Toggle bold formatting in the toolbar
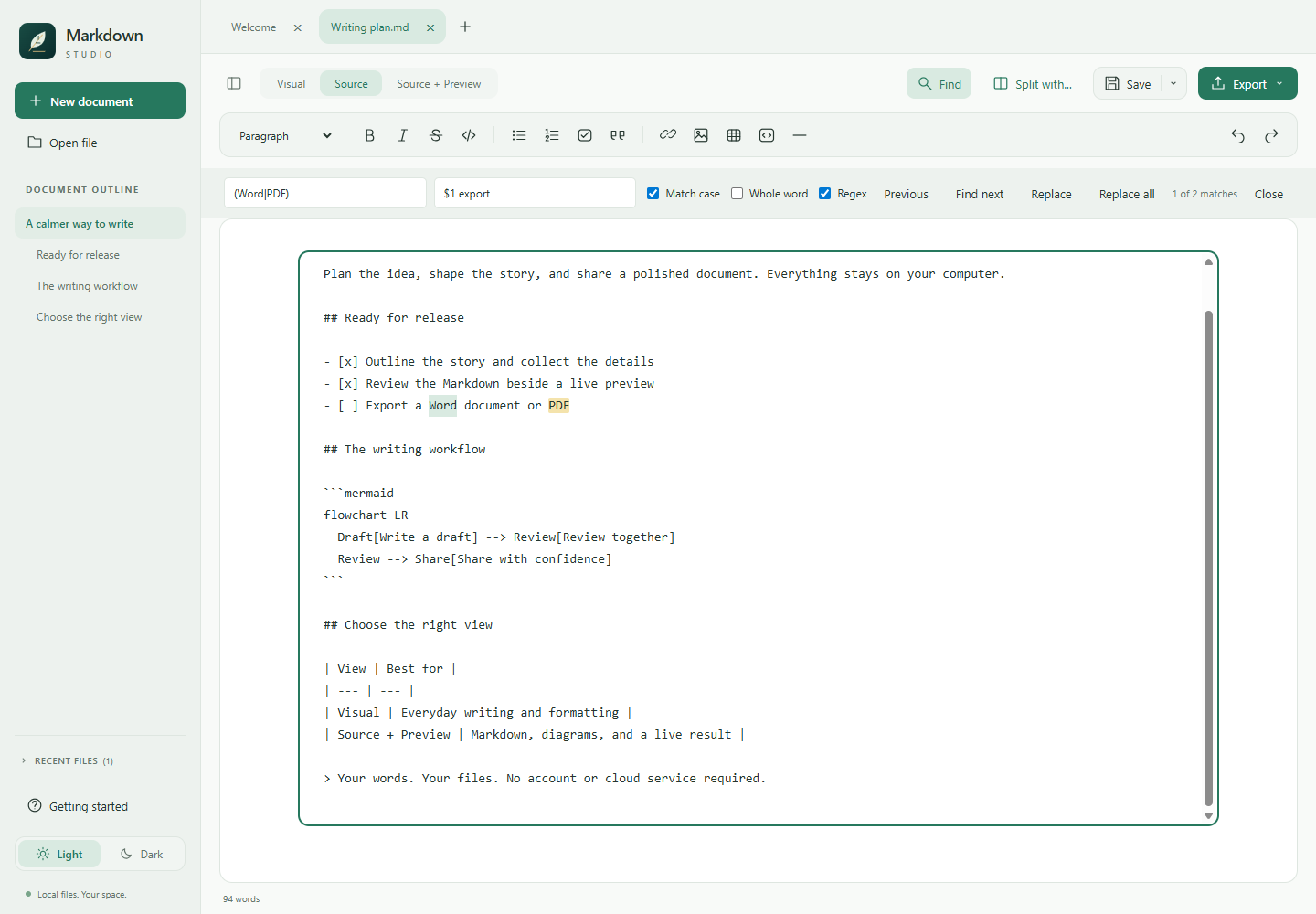This screenshot has width=1316, height=914. (x=369, y=135)
